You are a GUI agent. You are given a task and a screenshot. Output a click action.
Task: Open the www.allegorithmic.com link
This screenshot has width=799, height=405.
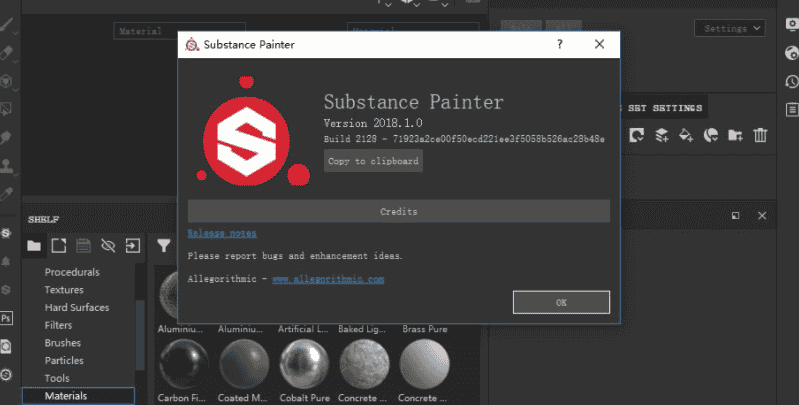click(328, 279)
